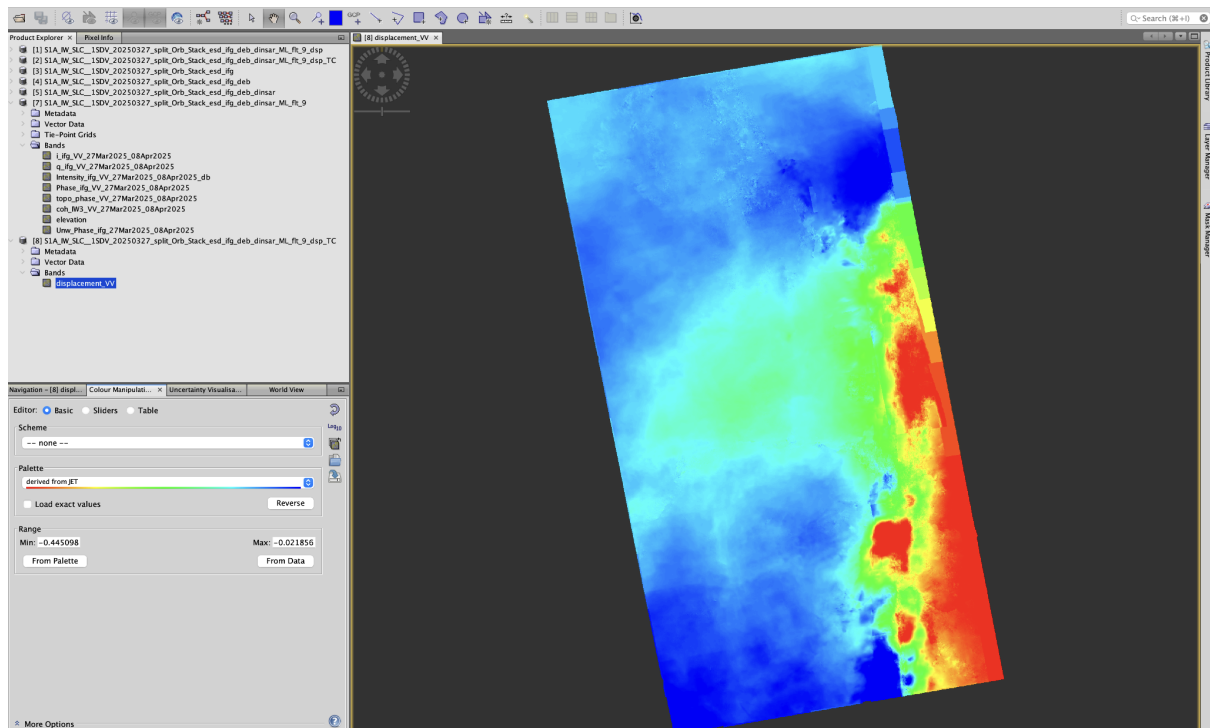Click inside the Max range input field
This screenshot has height=728, width=1210.
293,542
